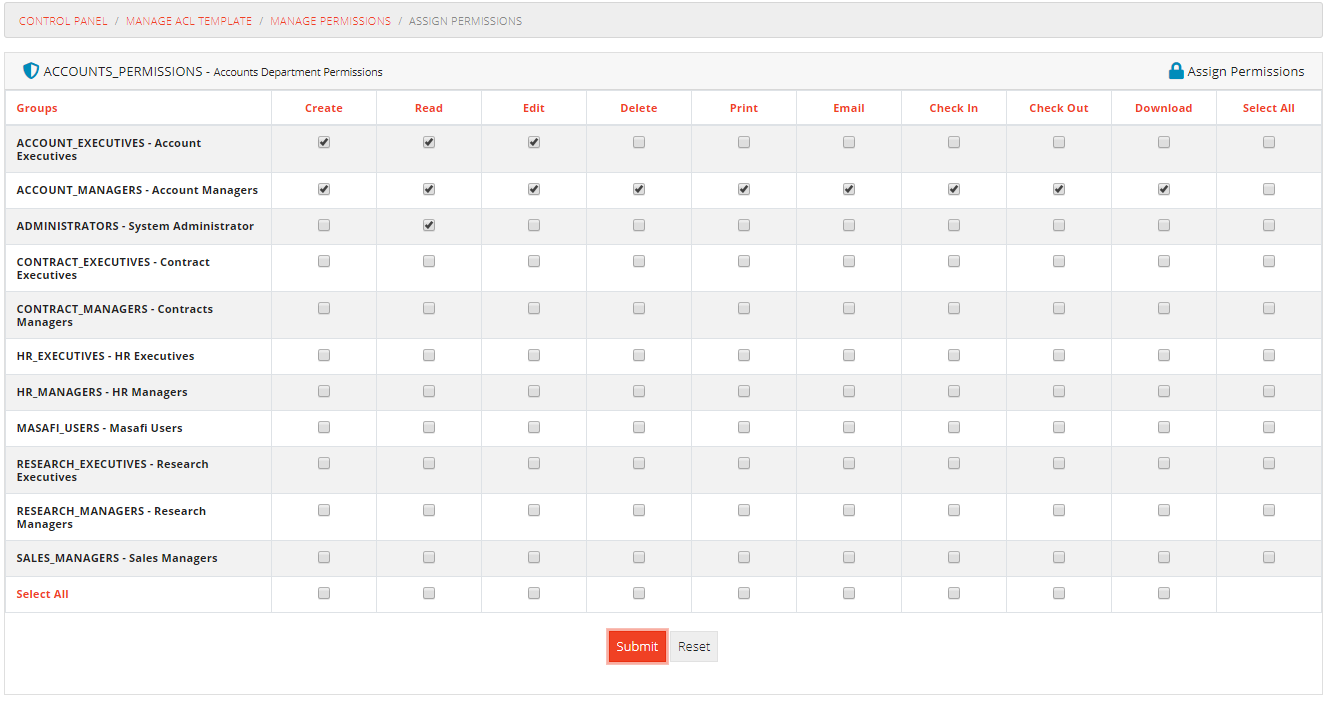Click the Groups column header
The height and width of the screenshot is (706, 1328).
(x=37, y=108)
